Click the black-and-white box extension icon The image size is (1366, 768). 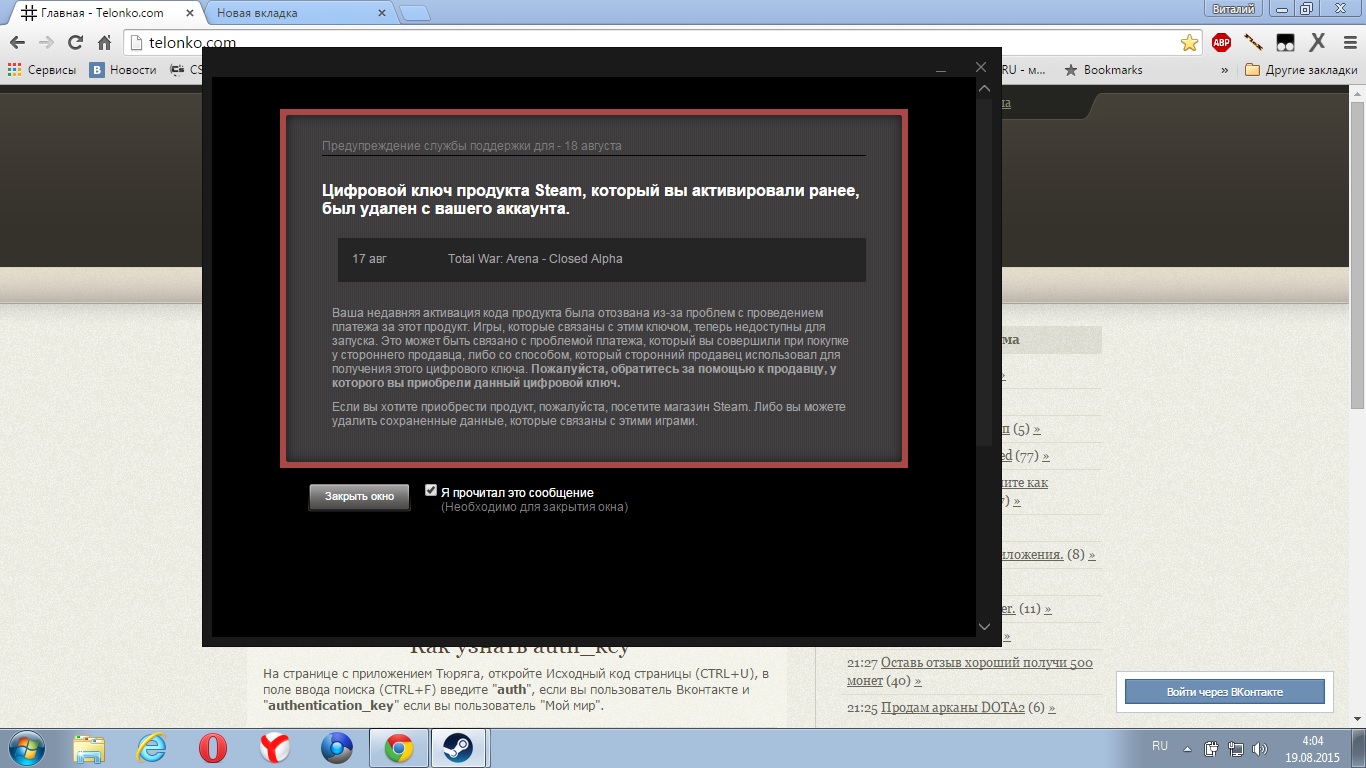coord(1286,42)
